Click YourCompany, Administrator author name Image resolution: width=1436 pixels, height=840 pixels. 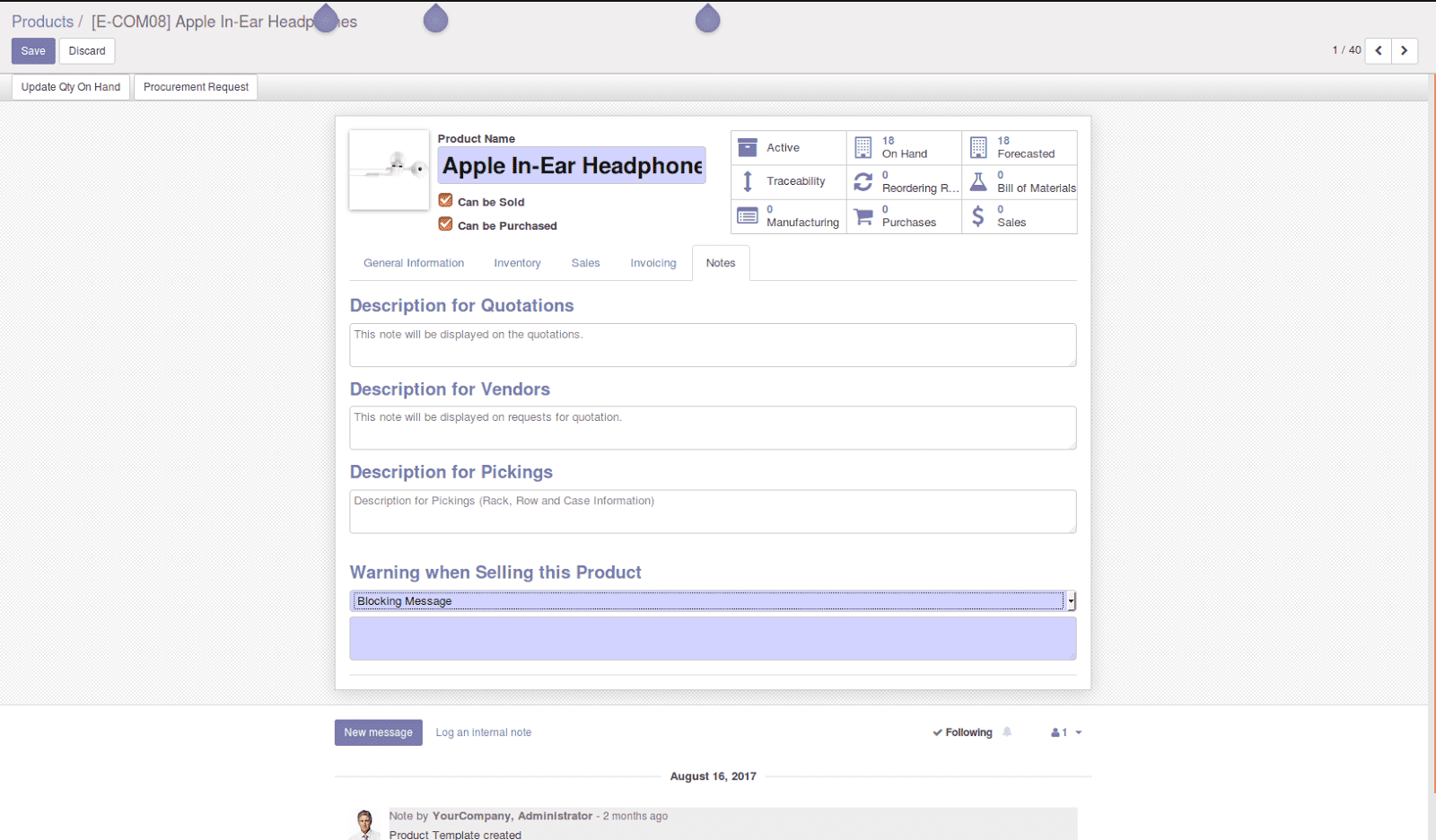coord(512,816)
